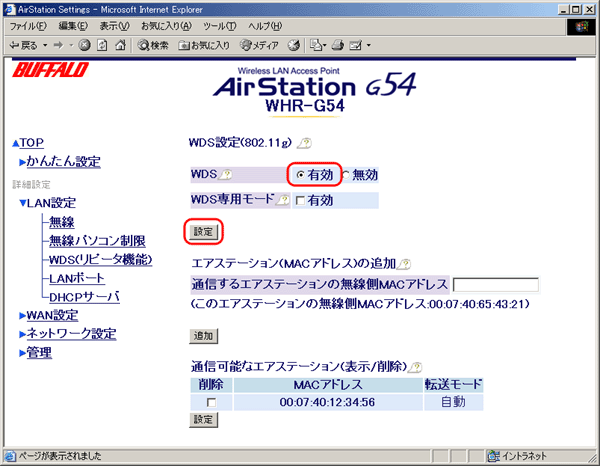The height and width of the screenshot is (466, 600).
Task: Open the 無線パソコン制限 link
Action: pyautogui.click(x=97, y=241)
